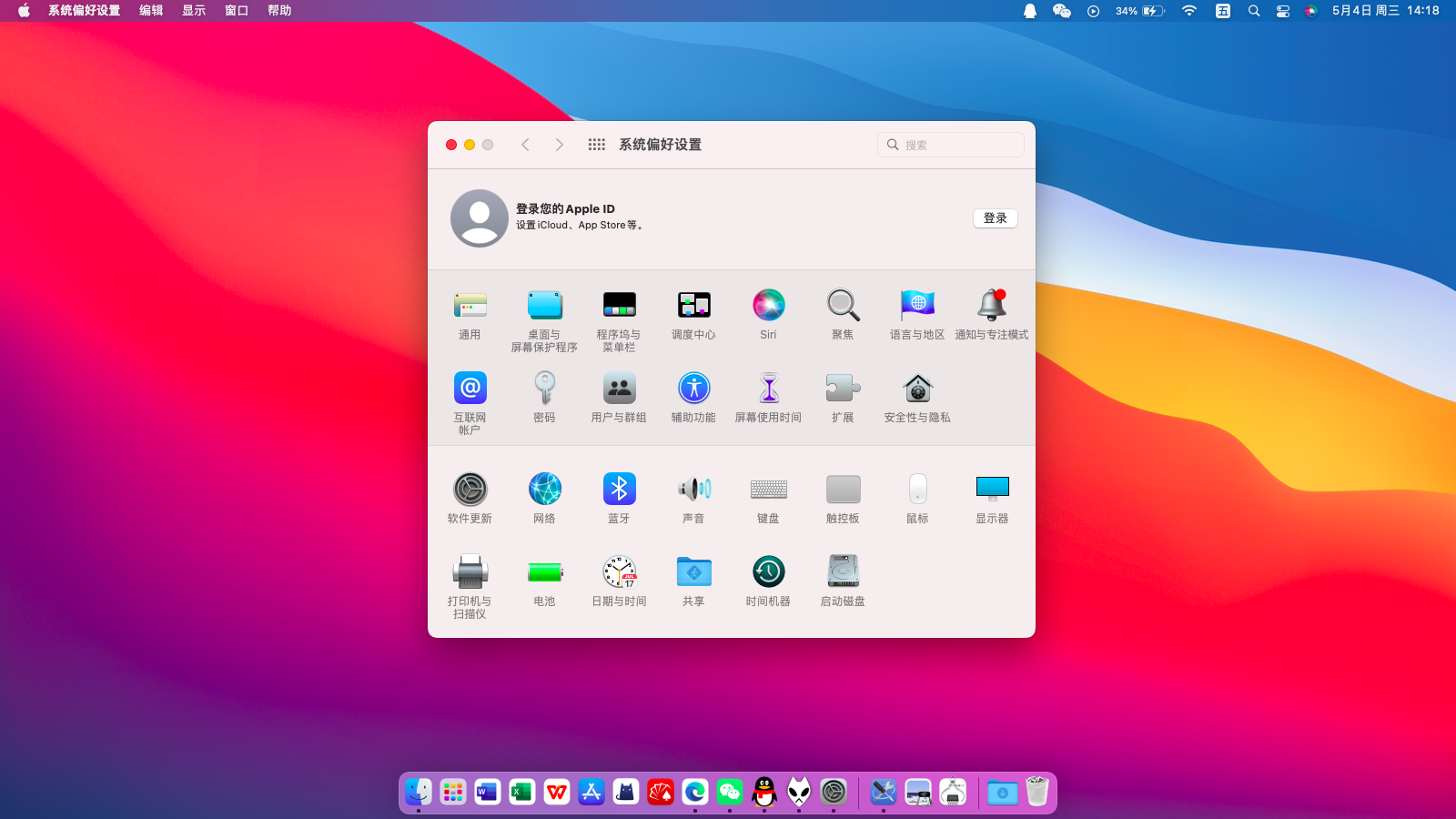The width and height of the screenshot is (1456, 819).
Task: Open Finder from the Dock
Action: pyautogui.click(x=419, y=793)
